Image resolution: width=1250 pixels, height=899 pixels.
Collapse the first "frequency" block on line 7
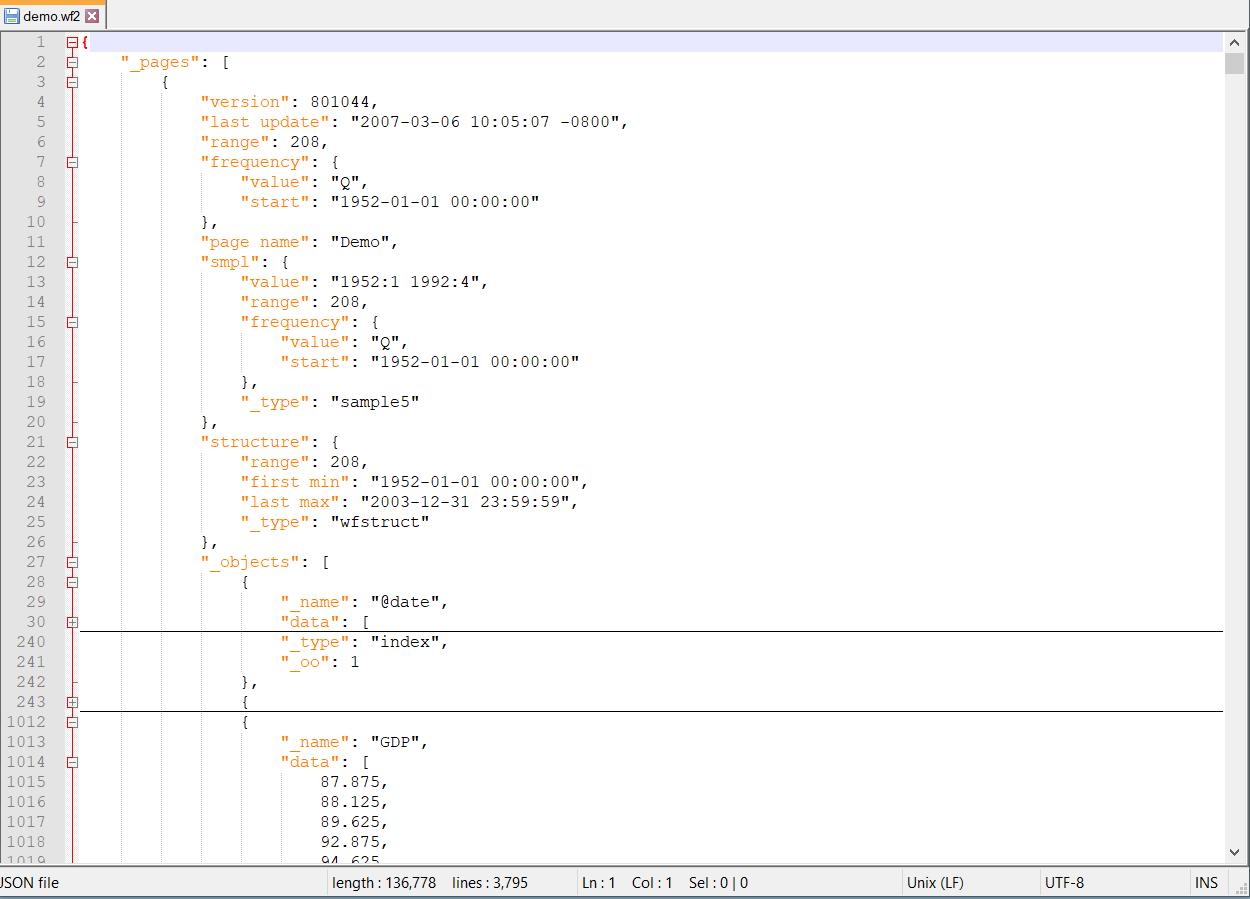click(x=72, y=162)
